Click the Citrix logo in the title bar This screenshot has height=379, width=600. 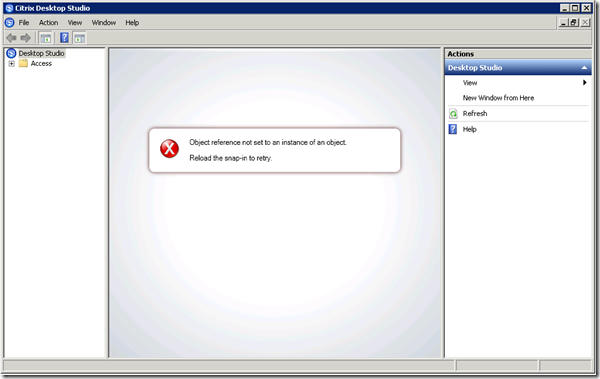[9, 8]
